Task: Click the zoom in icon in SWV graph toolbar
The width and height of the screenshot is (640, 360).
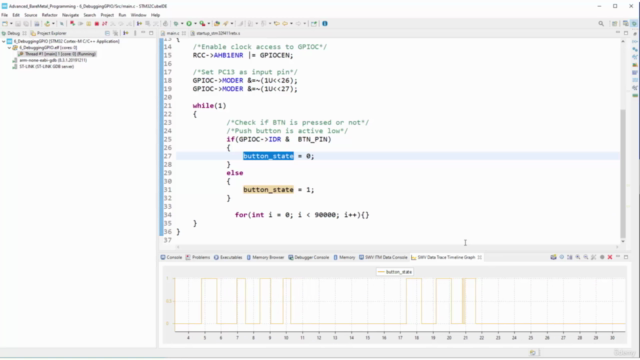Action: pyautogui.click(x=578, y=257)
